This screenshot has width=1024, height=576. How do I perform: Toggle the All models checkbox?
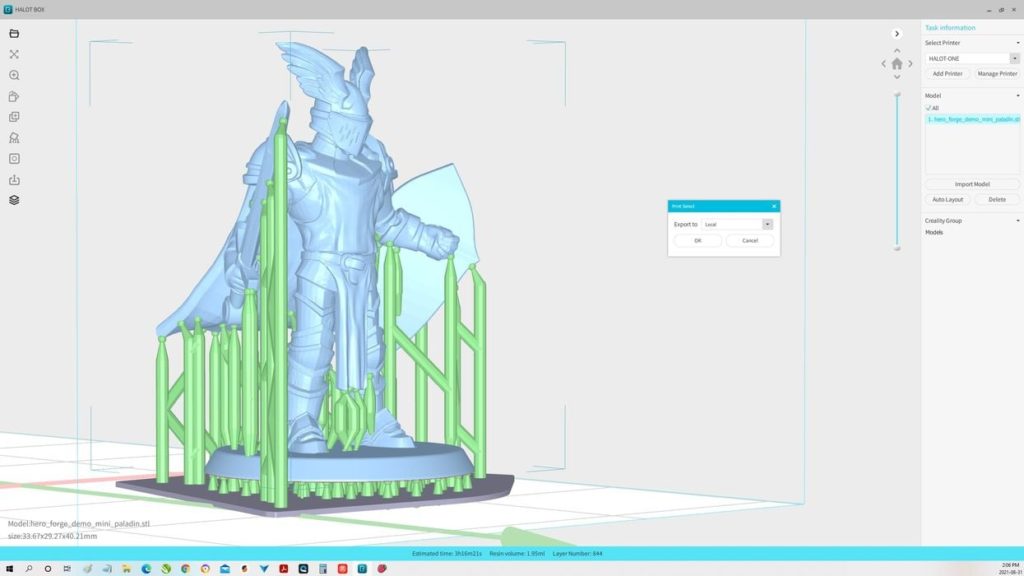click(x=928, y=108)
